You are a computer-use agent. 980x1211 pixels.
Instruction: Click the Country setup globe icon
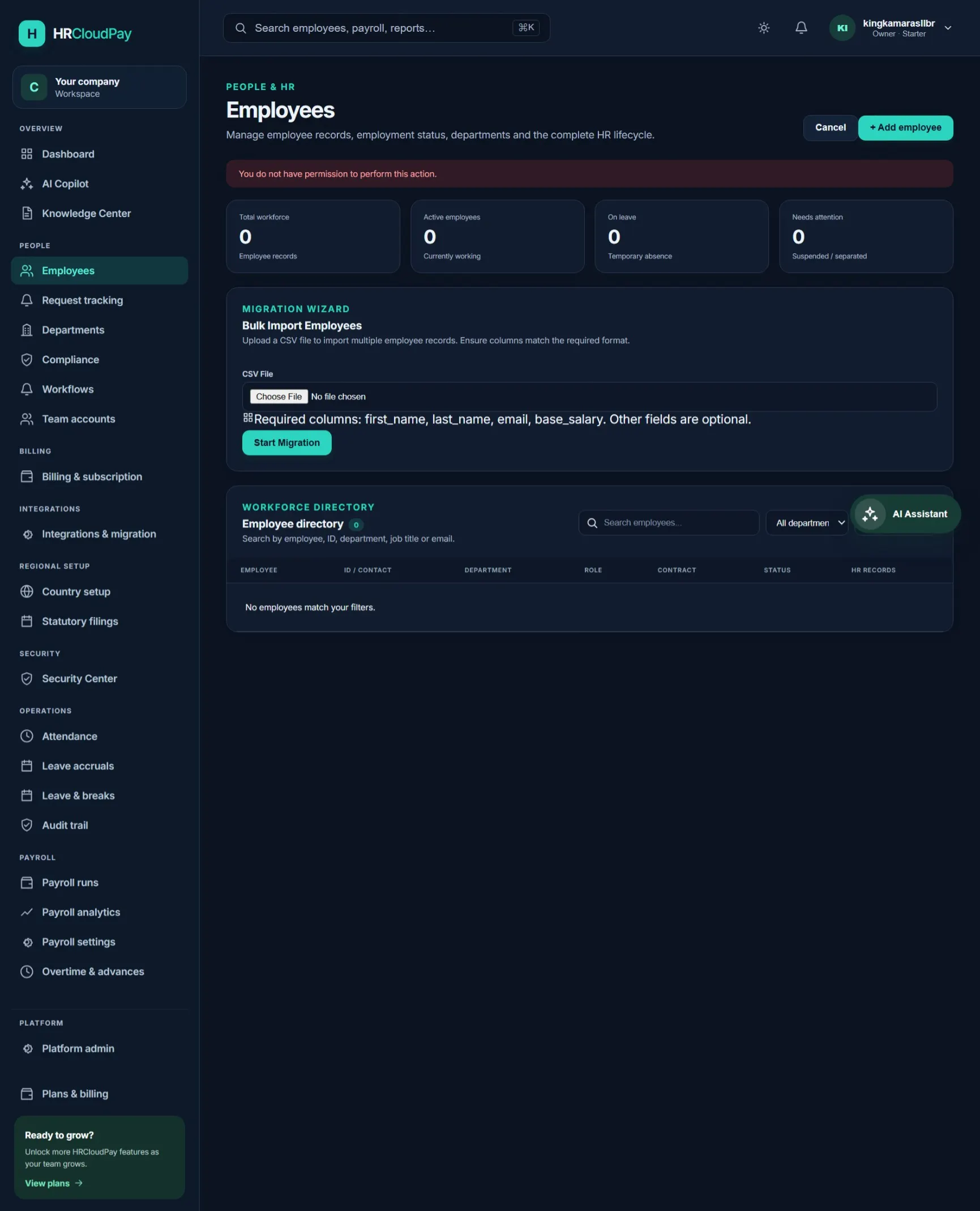click(27, 591)
